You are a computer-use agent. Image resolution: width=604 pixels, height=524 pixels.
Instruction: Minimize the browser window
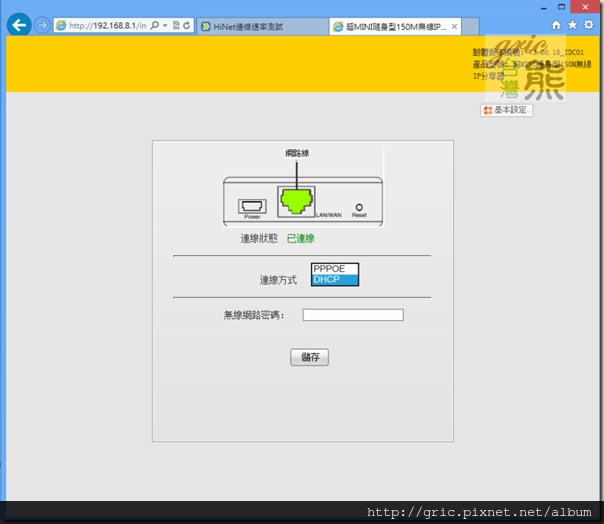click(x=544, y=7)
